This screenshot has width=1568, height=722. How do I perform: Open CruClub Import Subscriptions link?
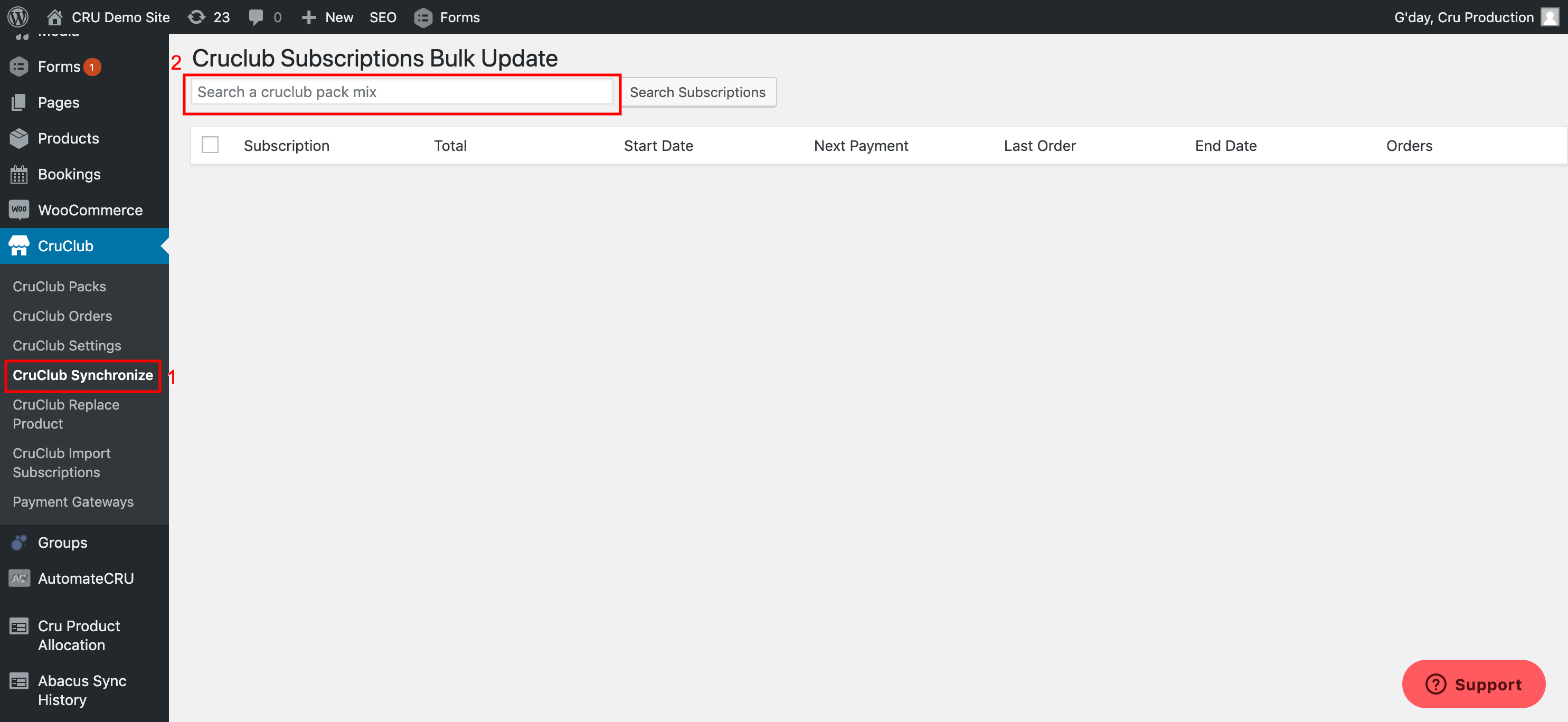pos(61,462)
